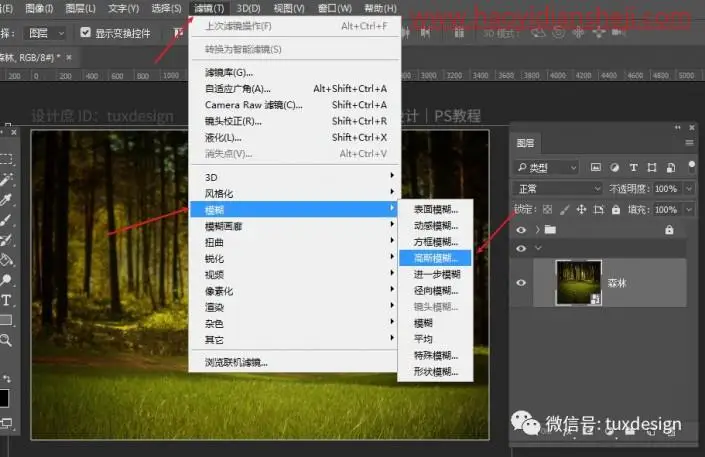Choose 高斯模糊... in blur submenu
Screen dimensions: 705x457
(435, 258)
